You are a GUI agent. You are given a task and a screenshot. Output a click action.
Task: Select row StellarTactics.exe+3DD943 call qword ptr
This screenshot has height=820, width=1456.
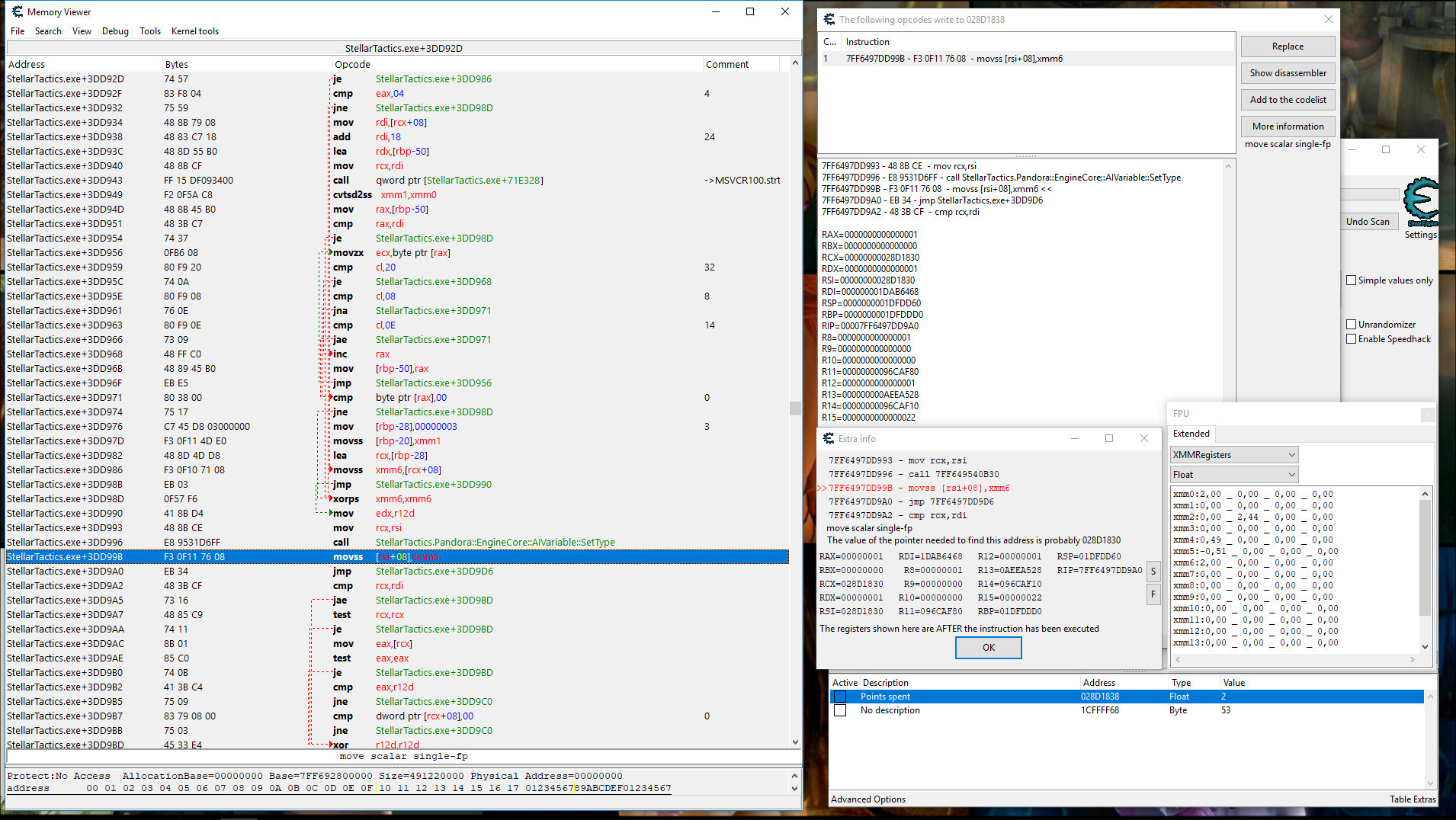click(x=397, y=181)
